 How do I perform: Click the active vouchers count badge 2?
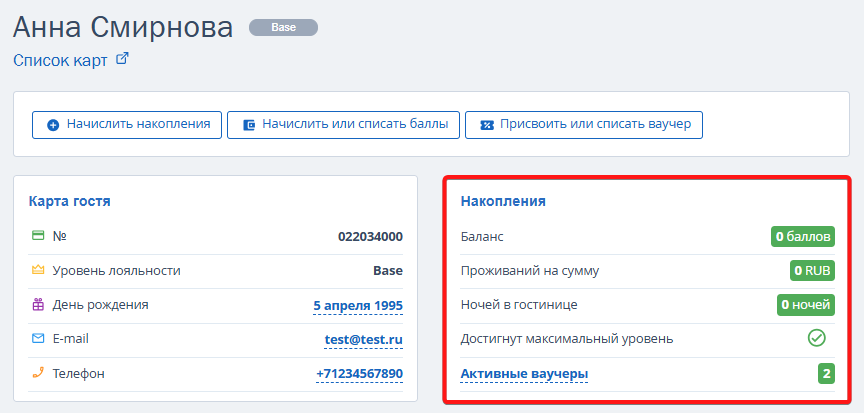(x=826, y=374)
